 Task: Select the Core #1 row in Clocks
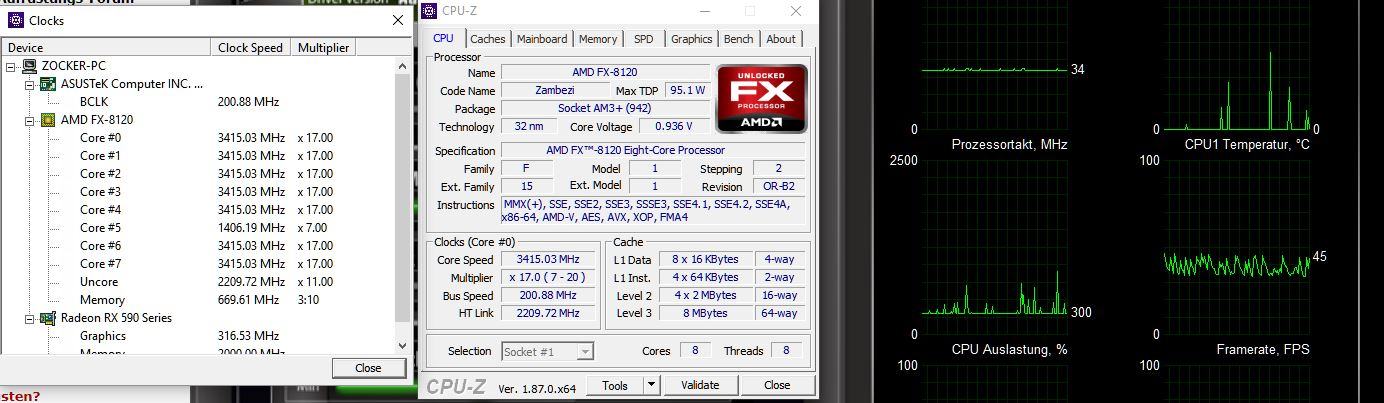pos(198,156)
